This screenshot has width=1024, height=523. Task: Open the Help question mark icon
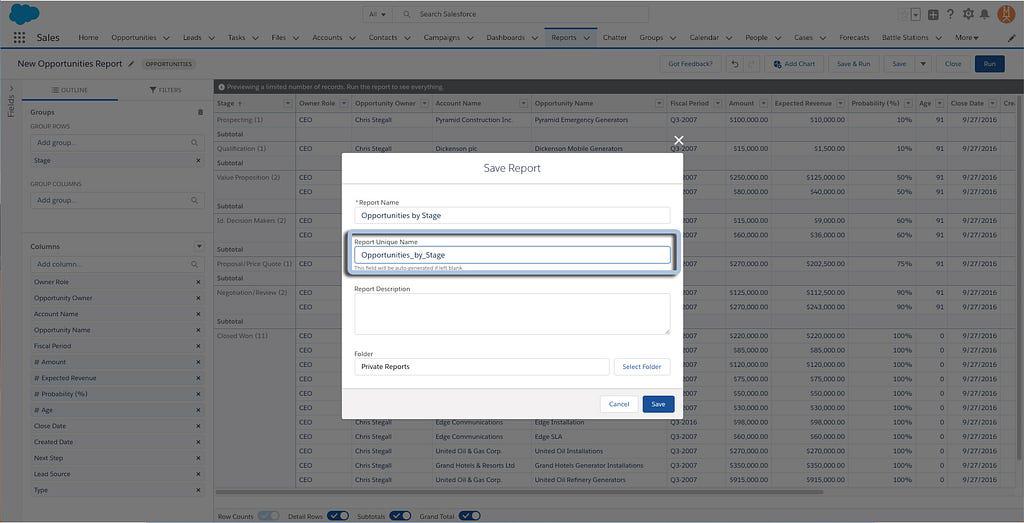click(950, 14)
